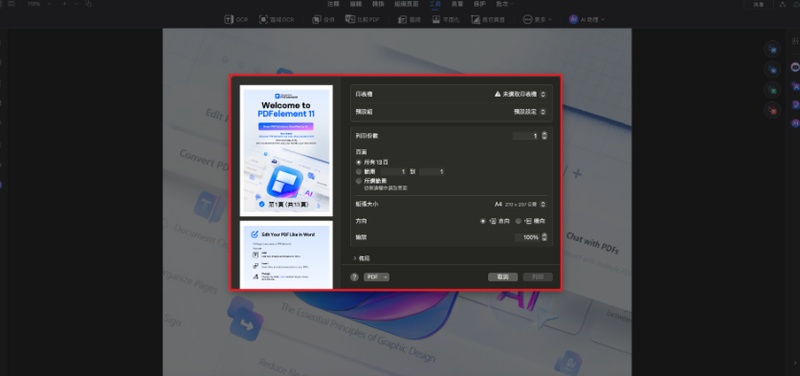Switch to the 轉換 (Convert) tab
Viewport: 800px width, 376px height.
tap(378, 4)
